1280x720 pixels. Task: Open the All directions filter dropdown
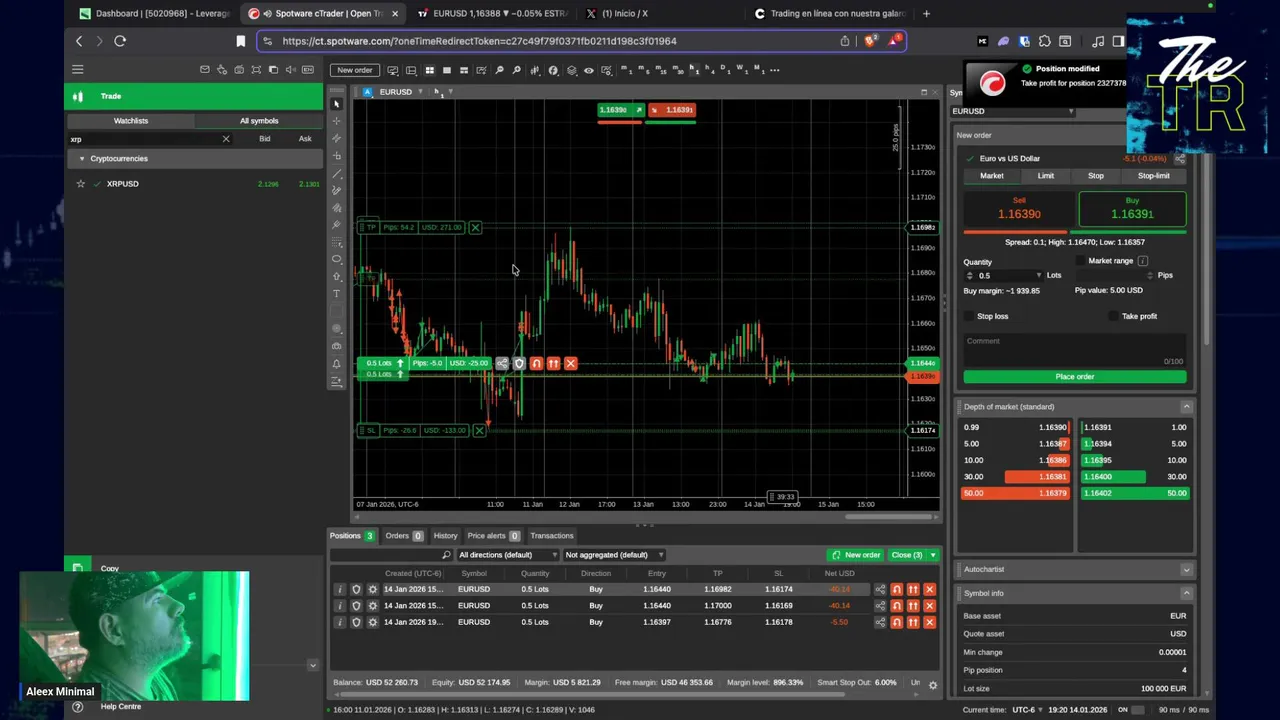pyautogui.click(x=507, y=555)
